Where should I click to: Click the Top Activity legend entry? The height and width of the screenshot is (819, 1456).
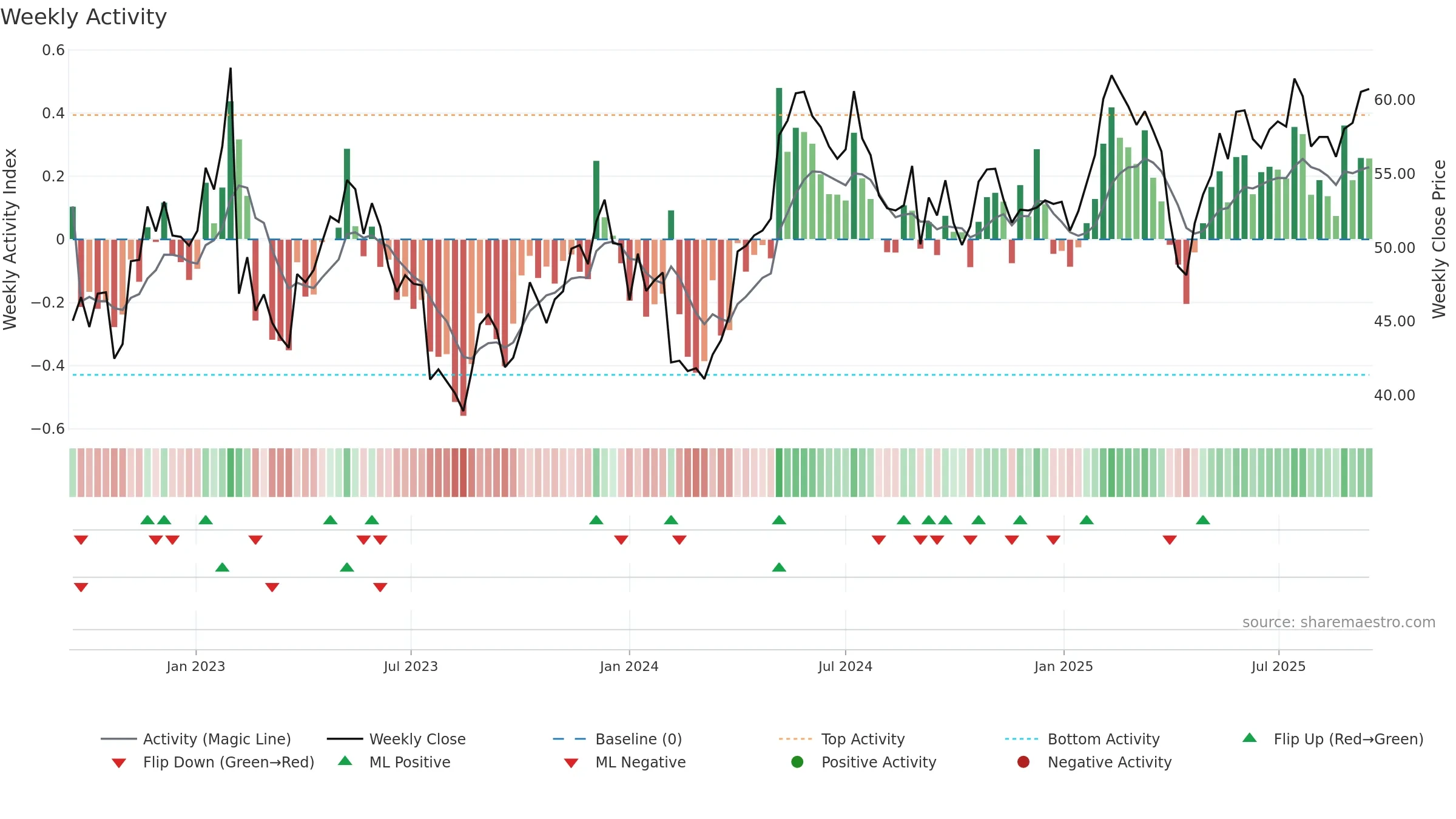pos(842,739)
